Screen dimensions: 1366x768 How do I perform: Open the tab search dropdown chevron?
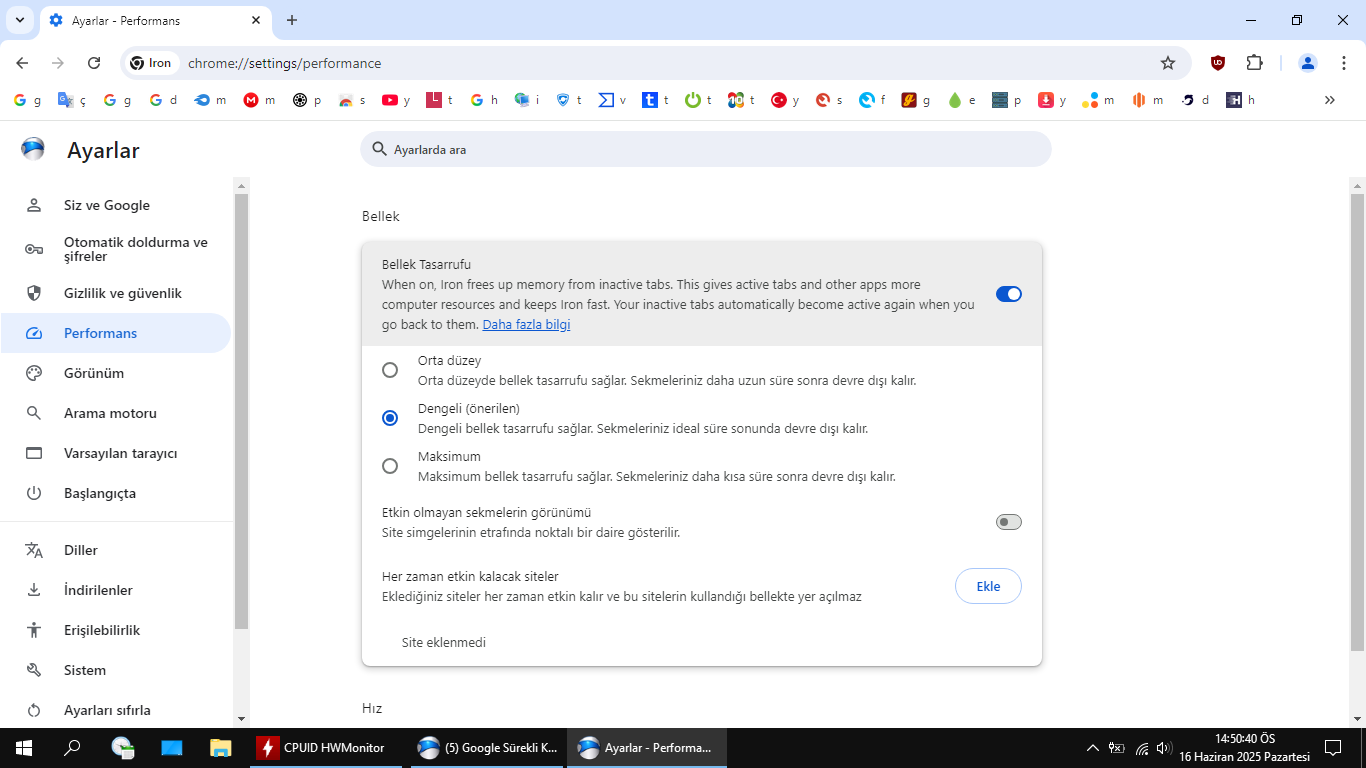point(20,20)
